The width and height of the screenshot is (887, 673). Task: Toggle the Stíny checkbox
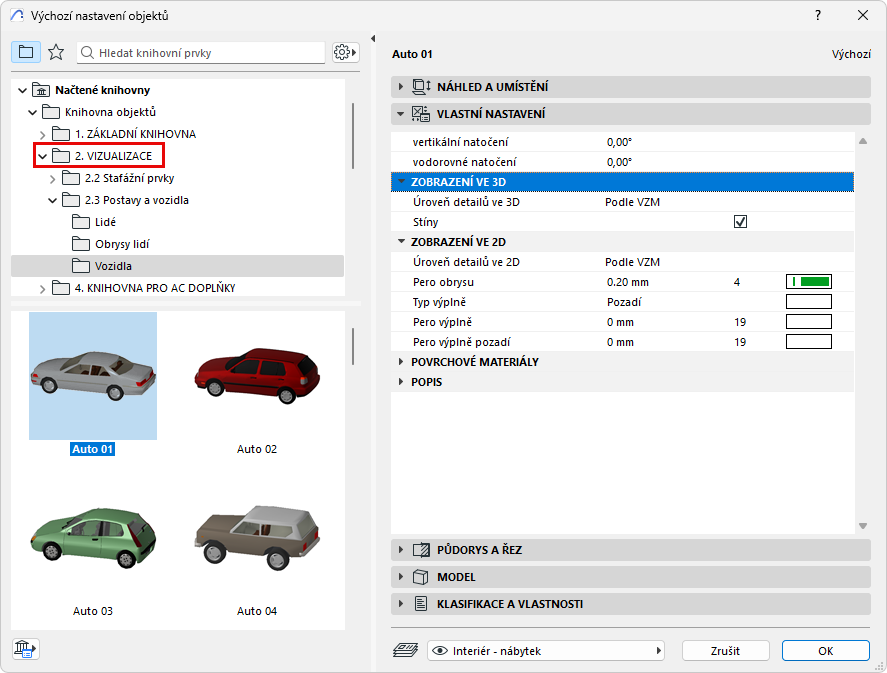click(x=740, y=222)
